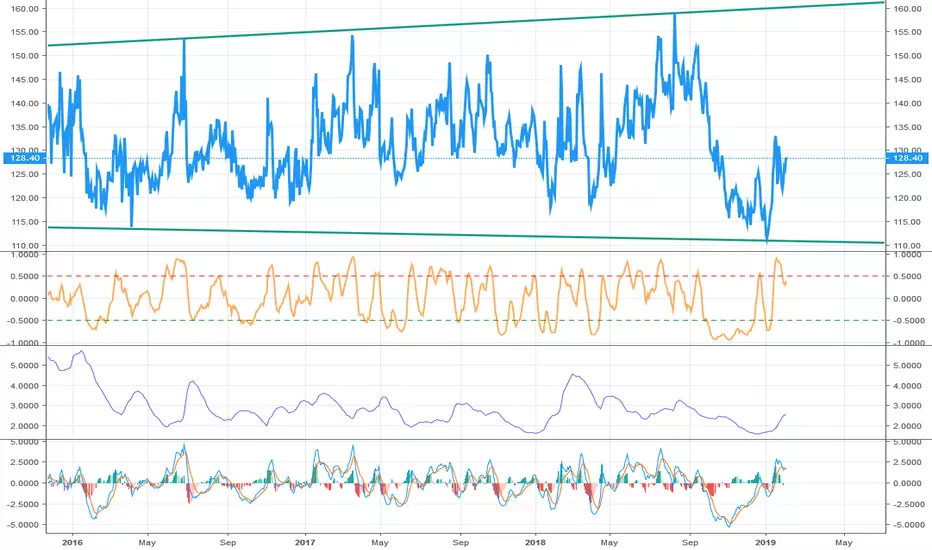Click the 128.40 price tag on left axis
Screen dimensions: 932x550
pos(24,158)
